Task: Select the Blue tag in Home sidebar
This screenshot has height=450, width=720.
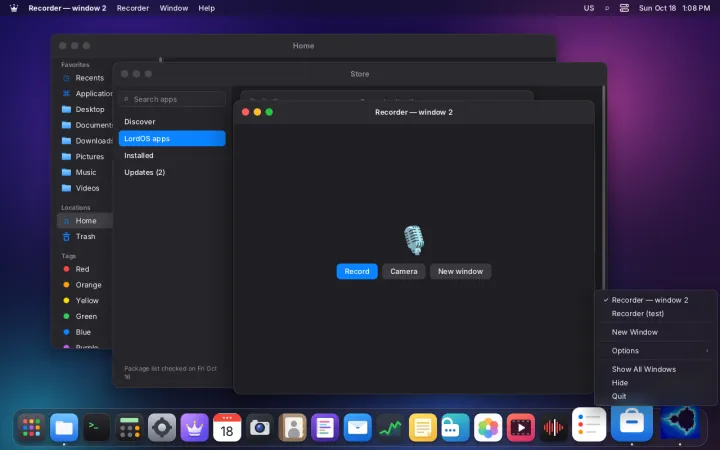Action: 85,332
